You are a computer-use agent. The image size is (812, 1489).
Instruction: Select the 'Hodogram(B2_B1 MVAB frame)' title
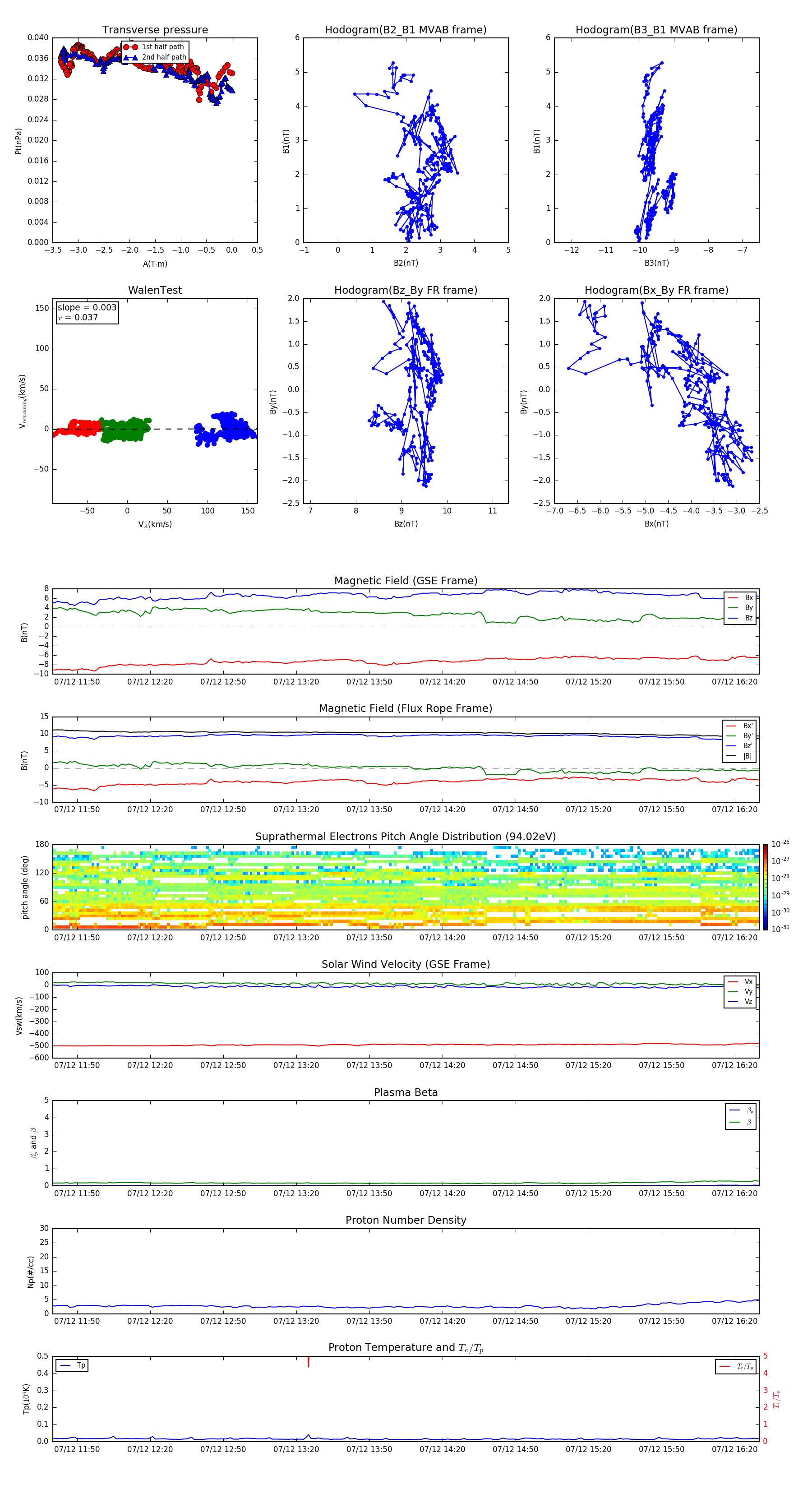(x=406, y=30)
